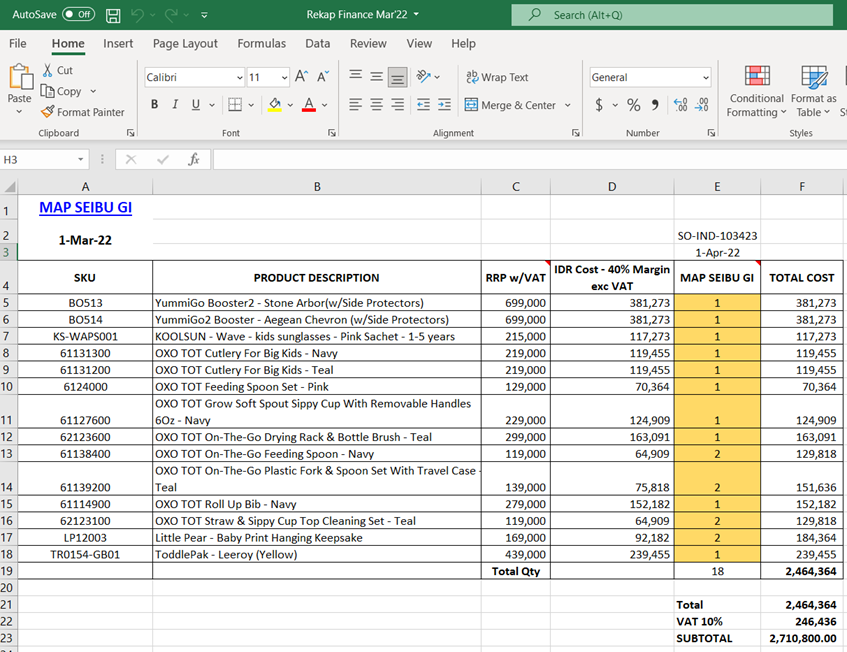Click Orientation text angle icon
This screenshot has width=847, height=652.
(x=423, y=77)
